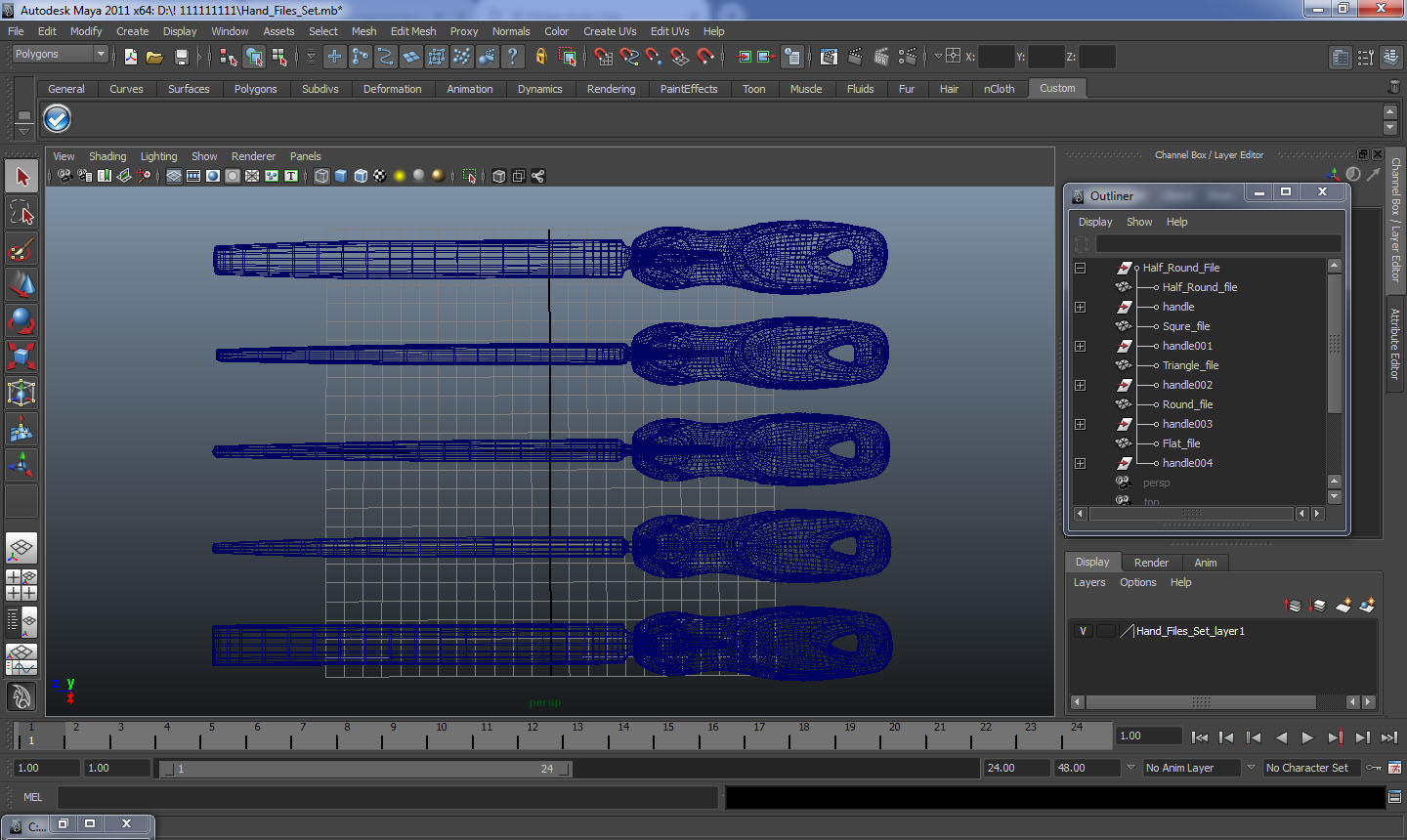Expand the handle node in Outliner
Viewport: 1407px width, 840px height.
(x=1080, y=307)
